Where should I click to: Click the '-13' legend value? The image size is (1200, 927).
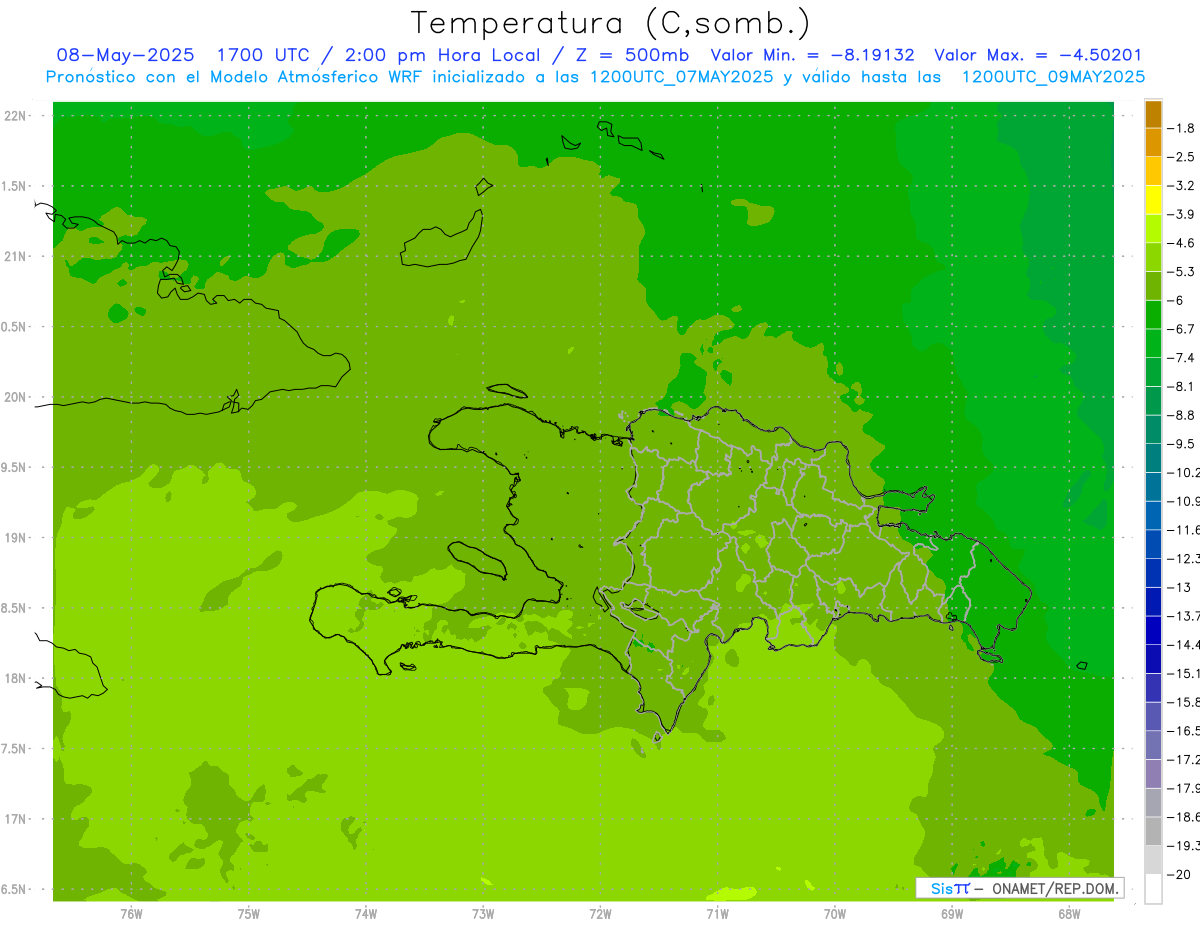coord(1179,587)
